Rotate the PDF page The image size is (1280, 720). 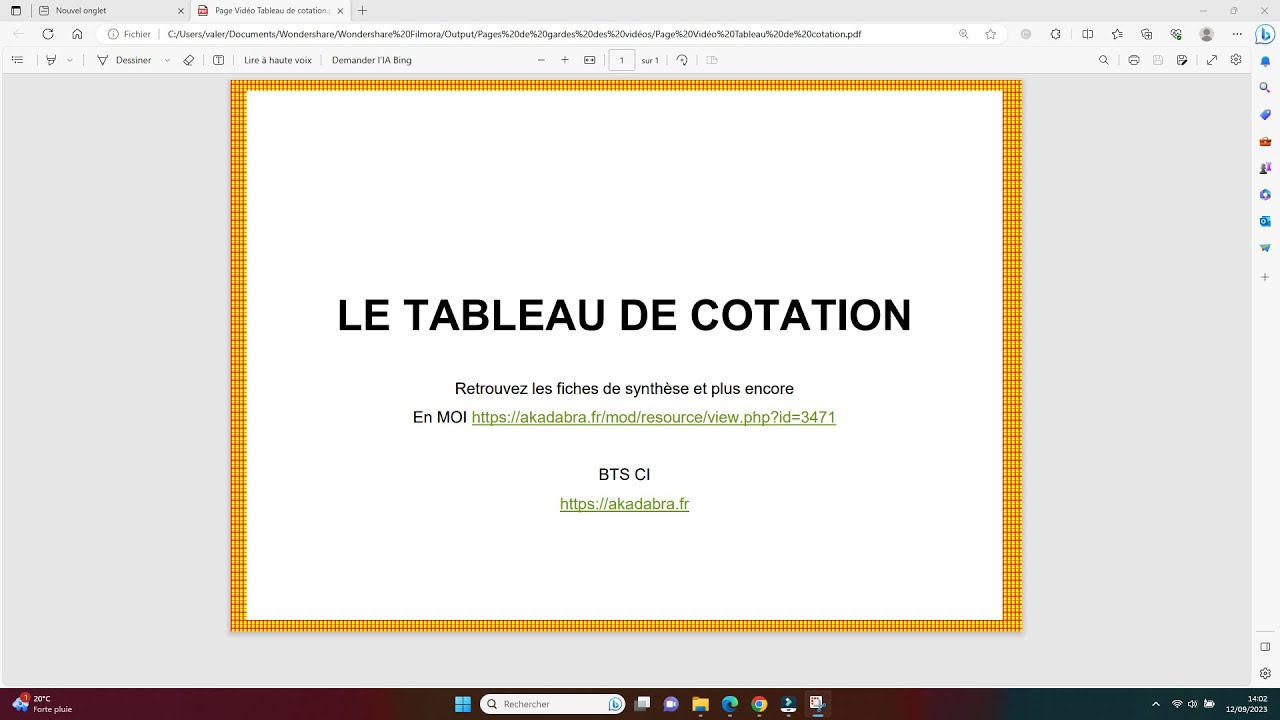(682, 60)
